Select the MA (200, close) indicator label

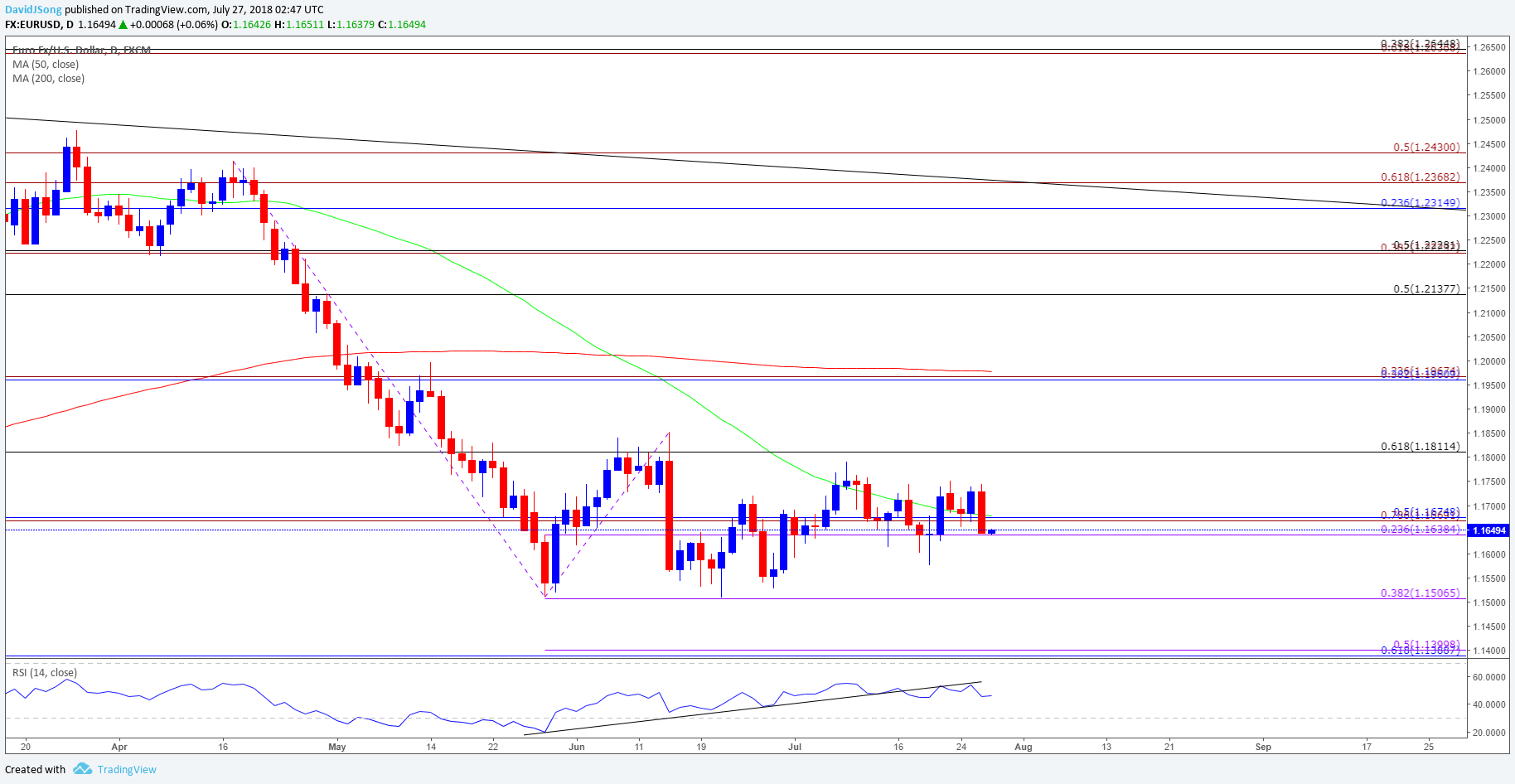tap(48, 79)
